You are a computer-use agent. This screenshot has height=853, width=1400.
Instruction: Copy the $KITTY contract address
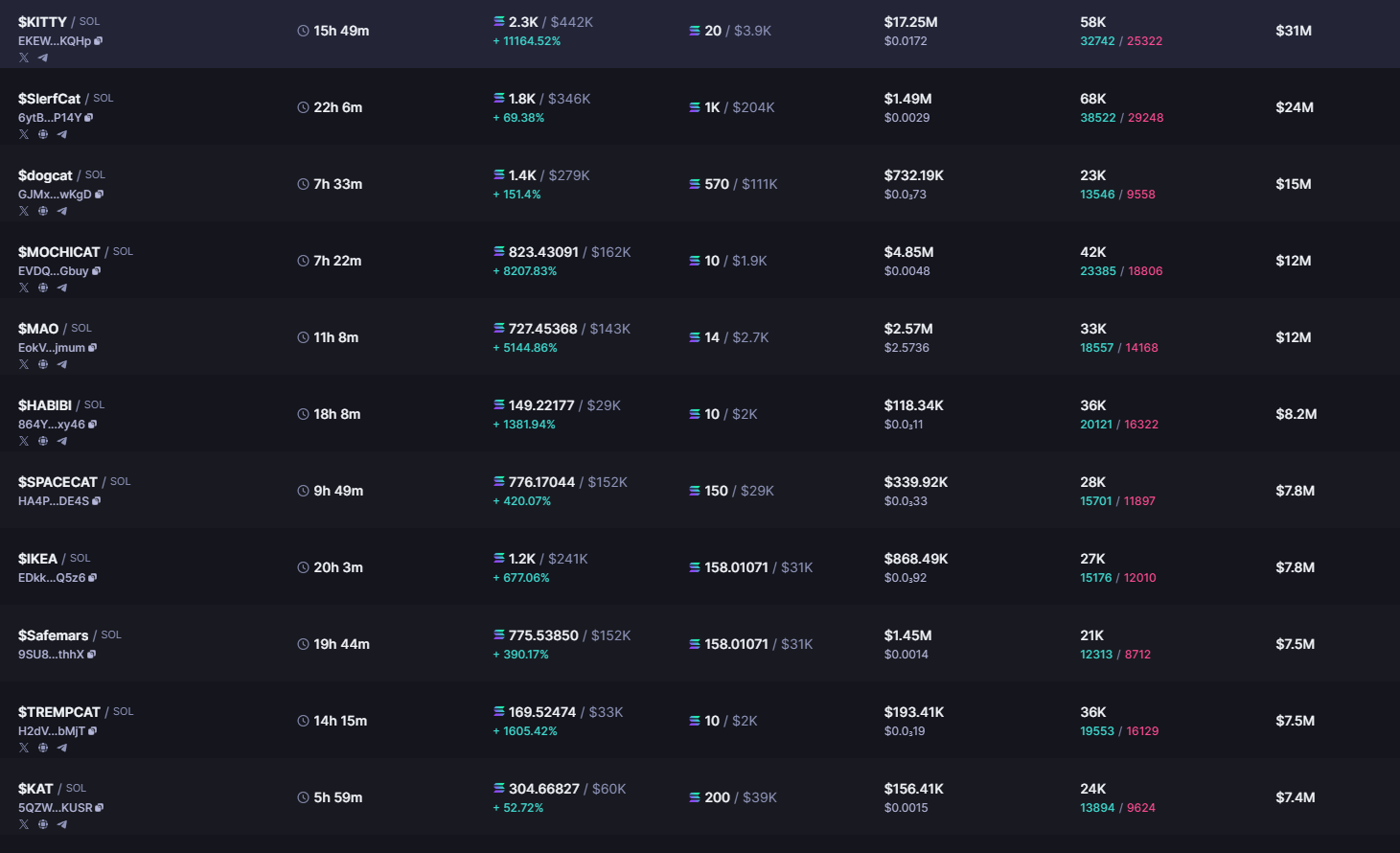[x=99, y=41]
